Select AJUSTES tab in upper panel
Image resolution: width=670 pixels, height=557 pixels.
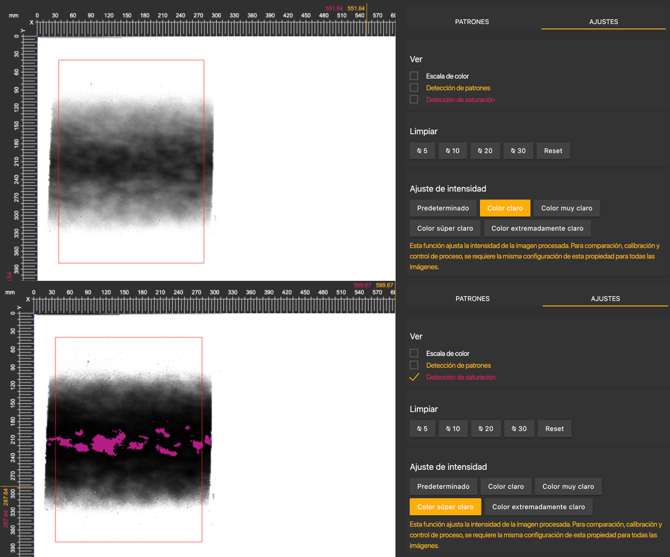(603, 21)
